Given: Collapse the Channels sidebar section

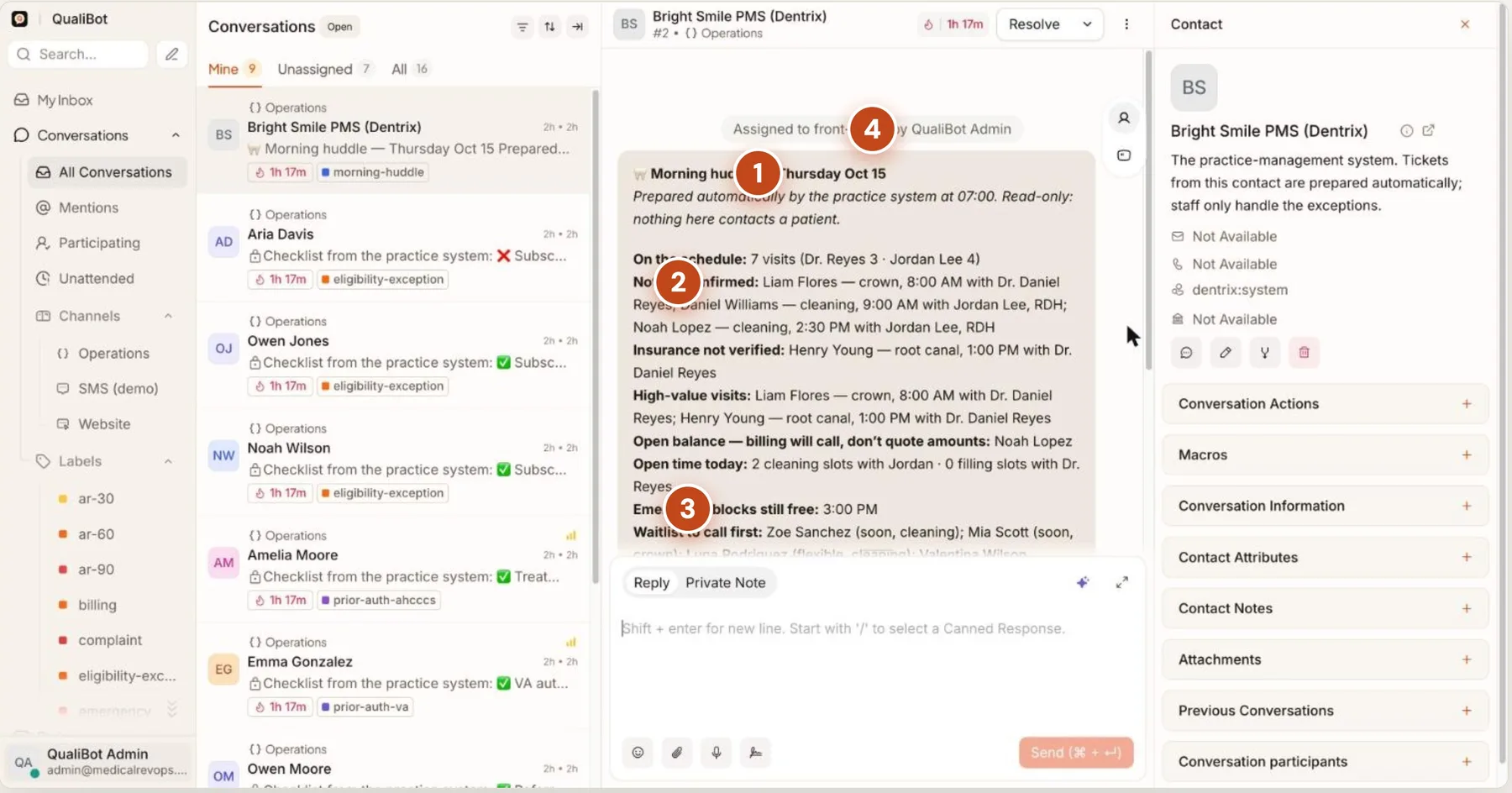Looking at the screenshot, I should pos(168,316).
